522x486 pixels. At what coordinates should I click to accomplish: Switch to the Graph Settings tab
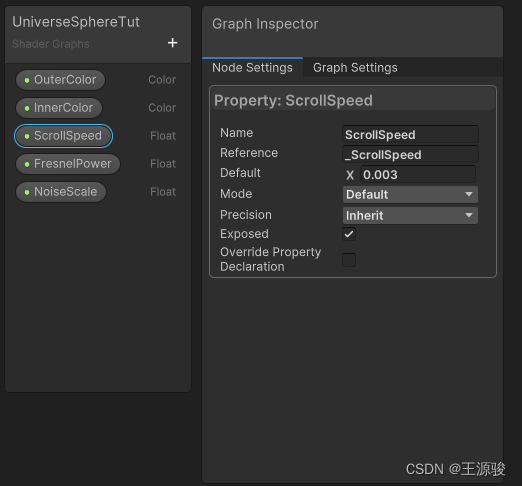point(355,68)
